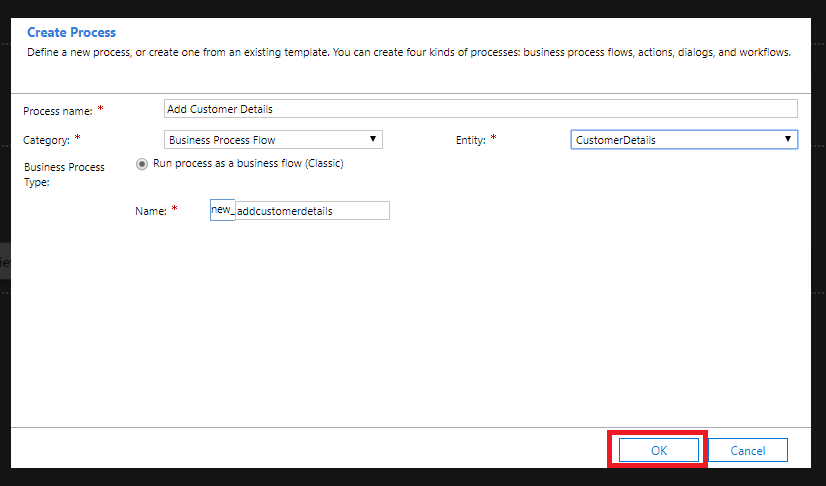The image size is (826, 486).
Task: Click the Cancel button
Action: pos(748,450)
